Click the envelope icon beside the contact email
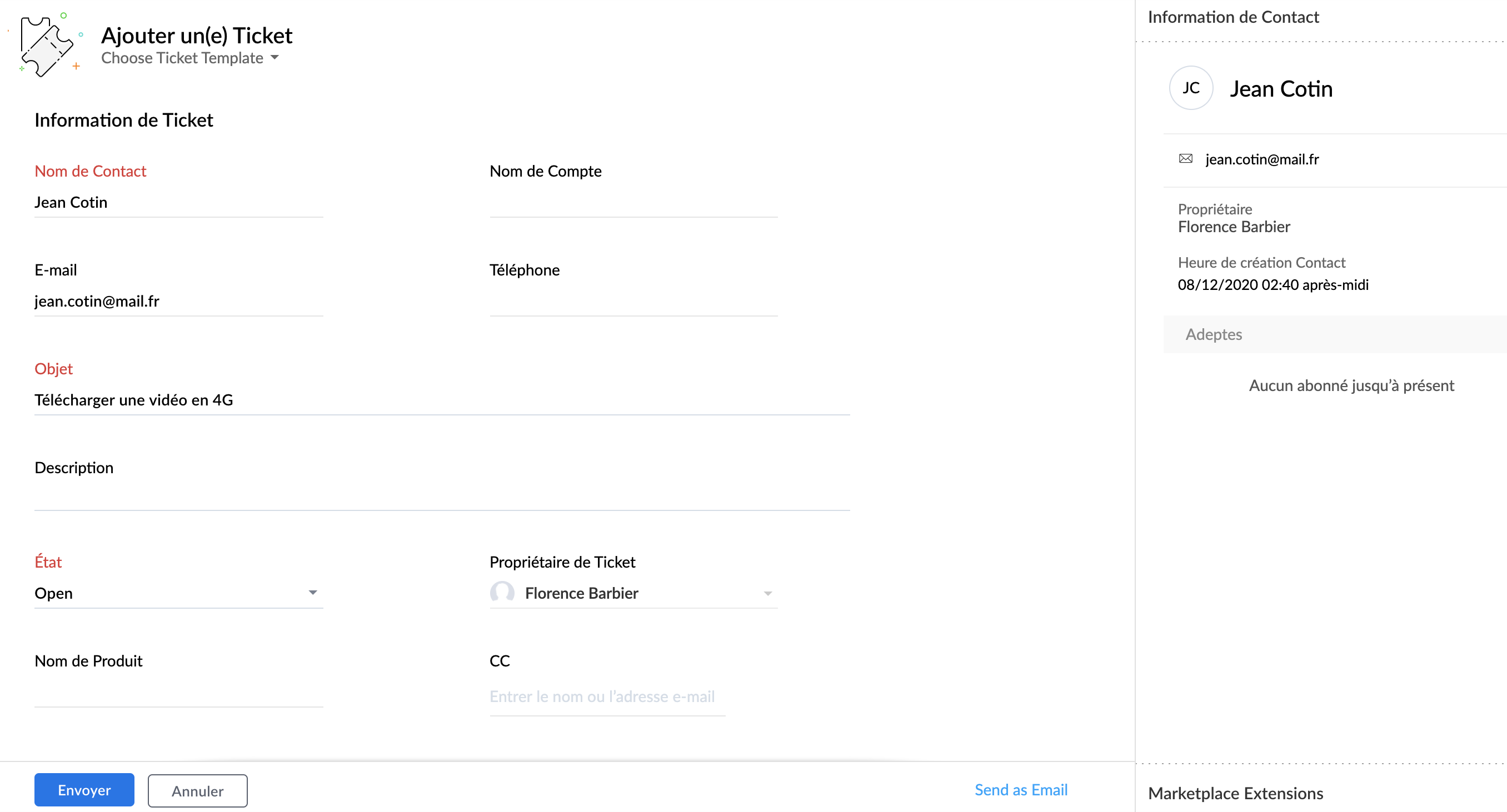Screen dimensions: 1507x812 tap(1185, 159)
